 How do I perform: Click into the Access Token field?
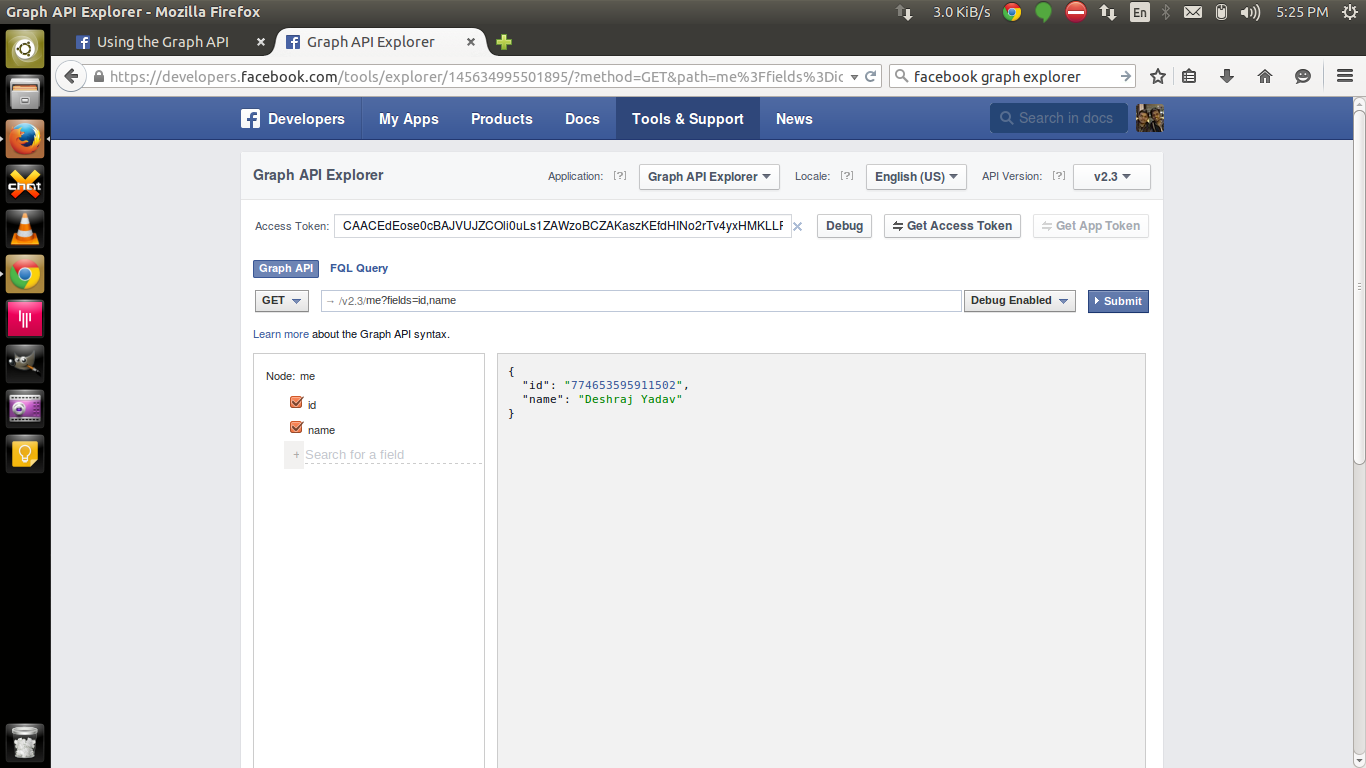pyautogui.click(x=563, y=226)
